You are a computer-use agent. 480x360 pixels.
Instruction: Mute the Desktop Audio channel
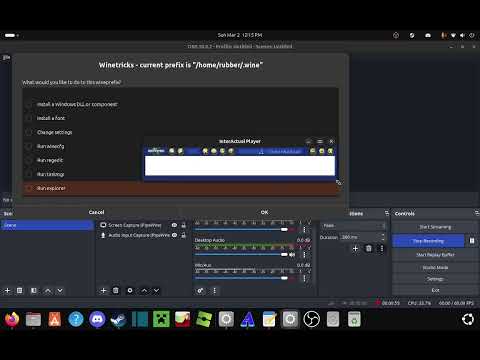292,255
